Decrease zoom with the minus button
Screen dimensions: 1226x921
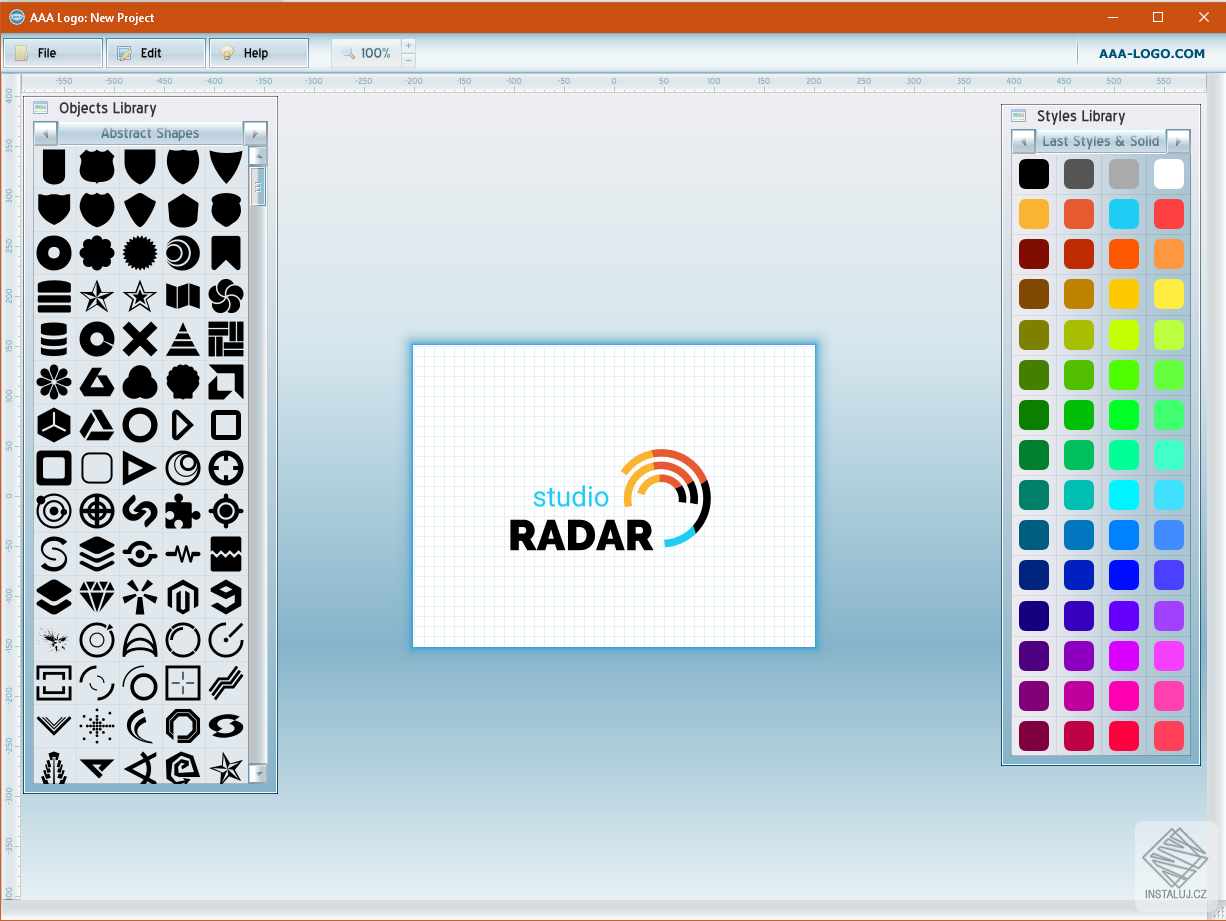[408, 60]
